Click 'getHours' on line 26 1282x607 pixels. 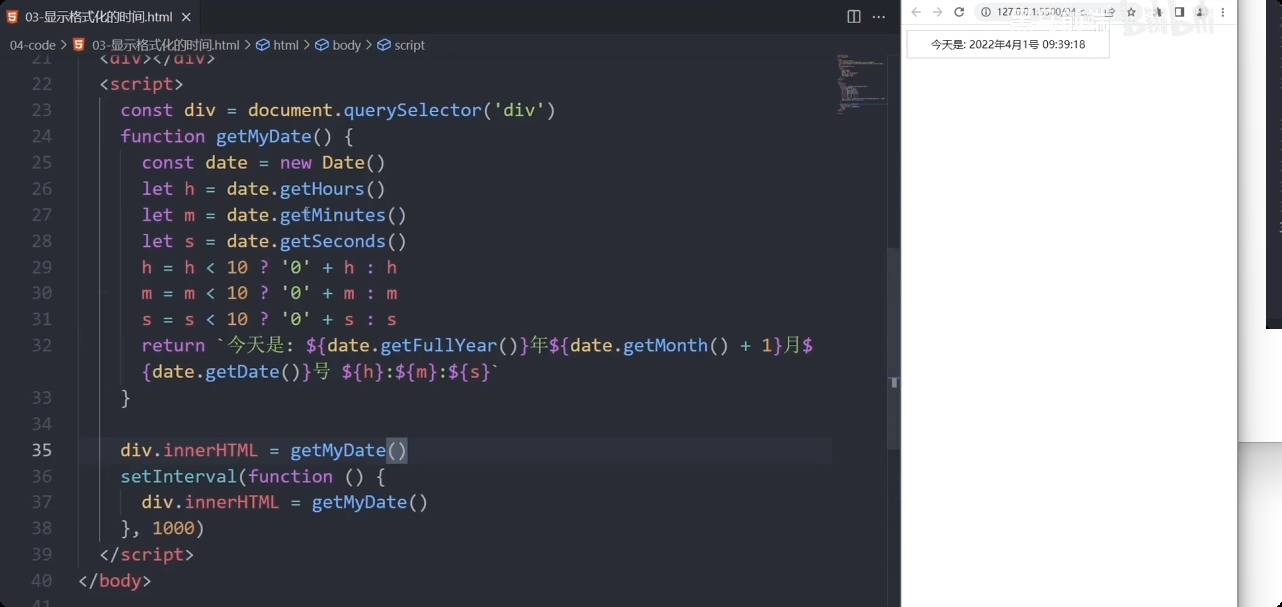pos(322,189)
